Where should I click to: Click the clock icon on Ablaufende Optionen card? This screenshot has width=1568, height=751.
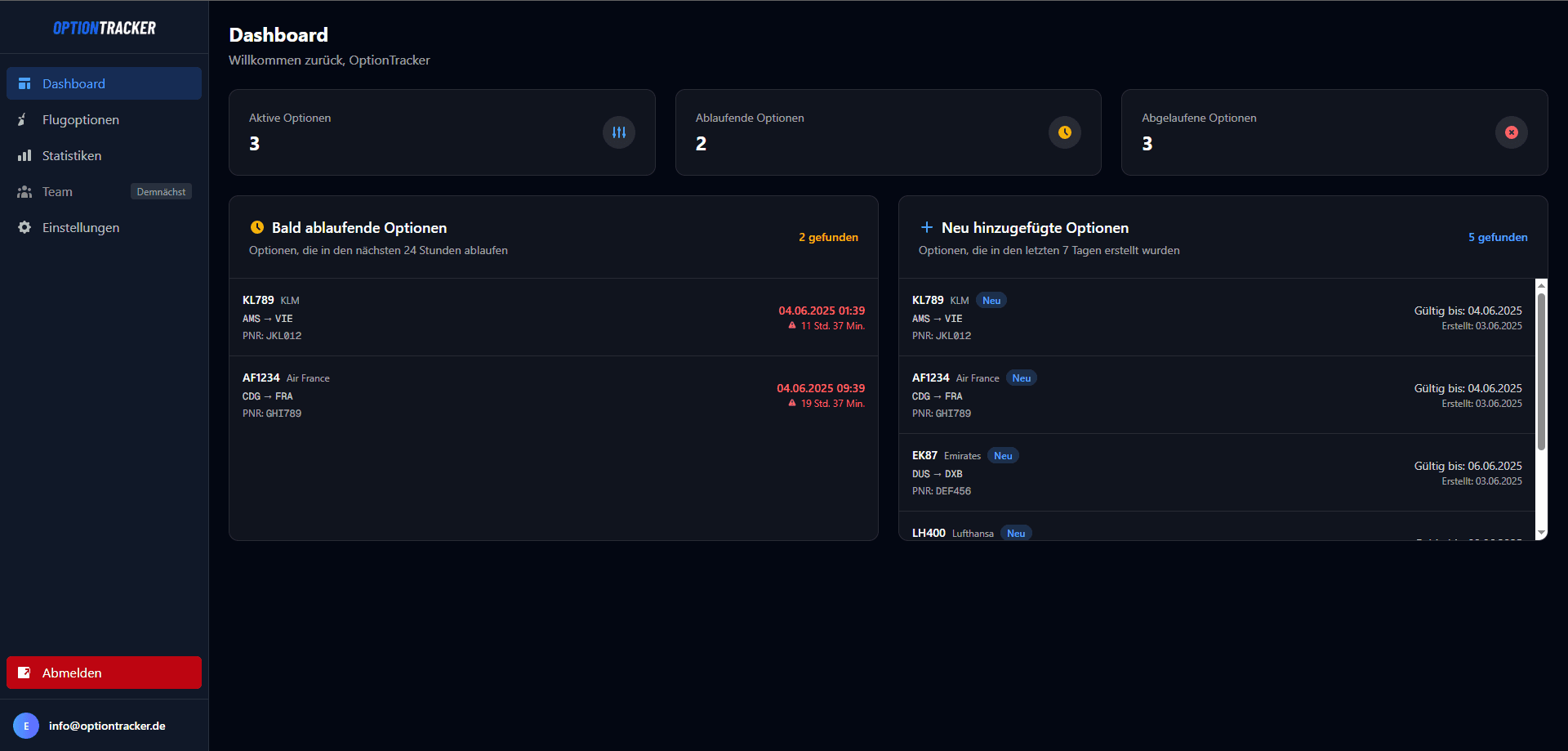[x=1064, y=132]
